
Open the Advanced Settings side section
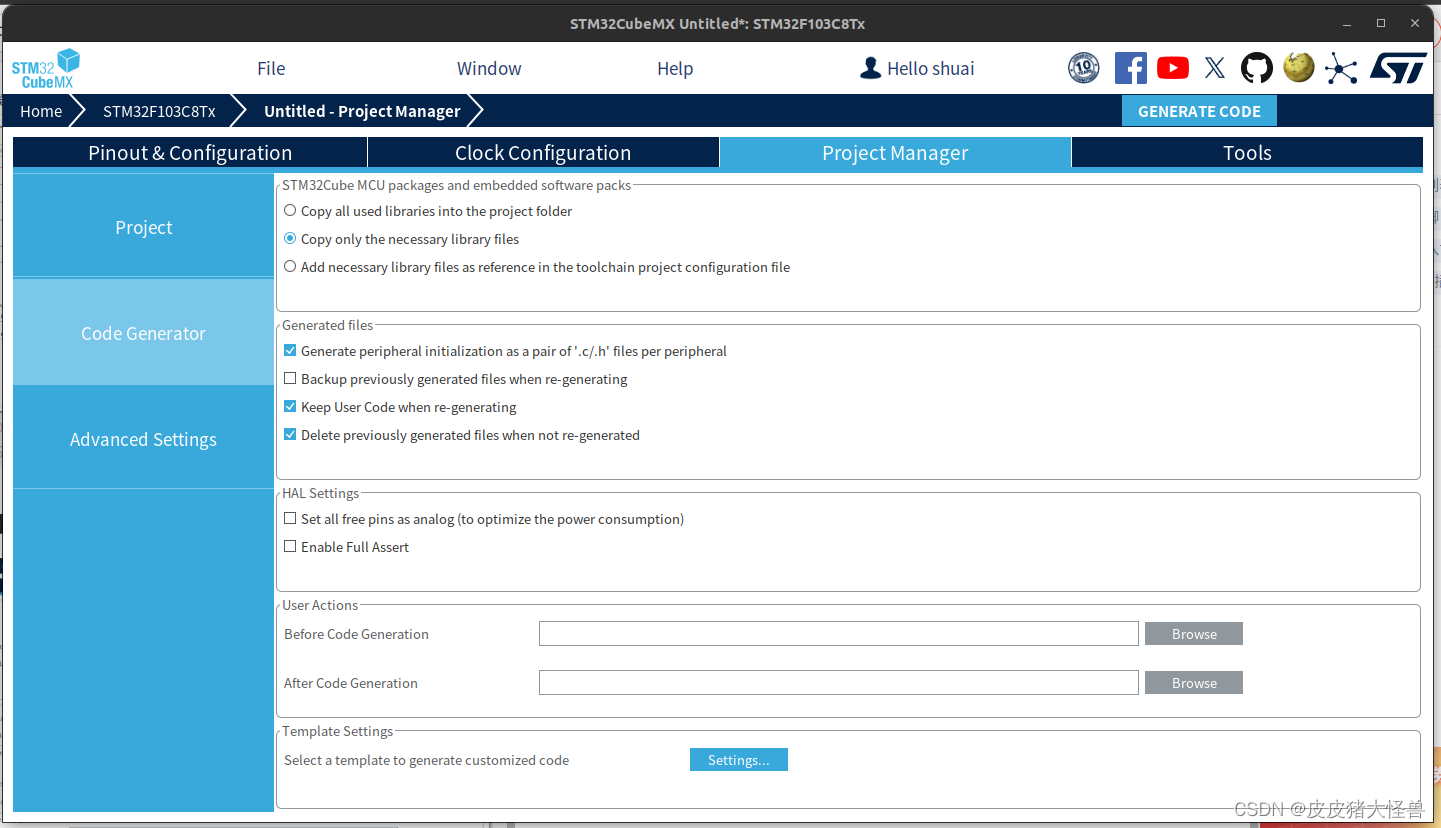143,439
